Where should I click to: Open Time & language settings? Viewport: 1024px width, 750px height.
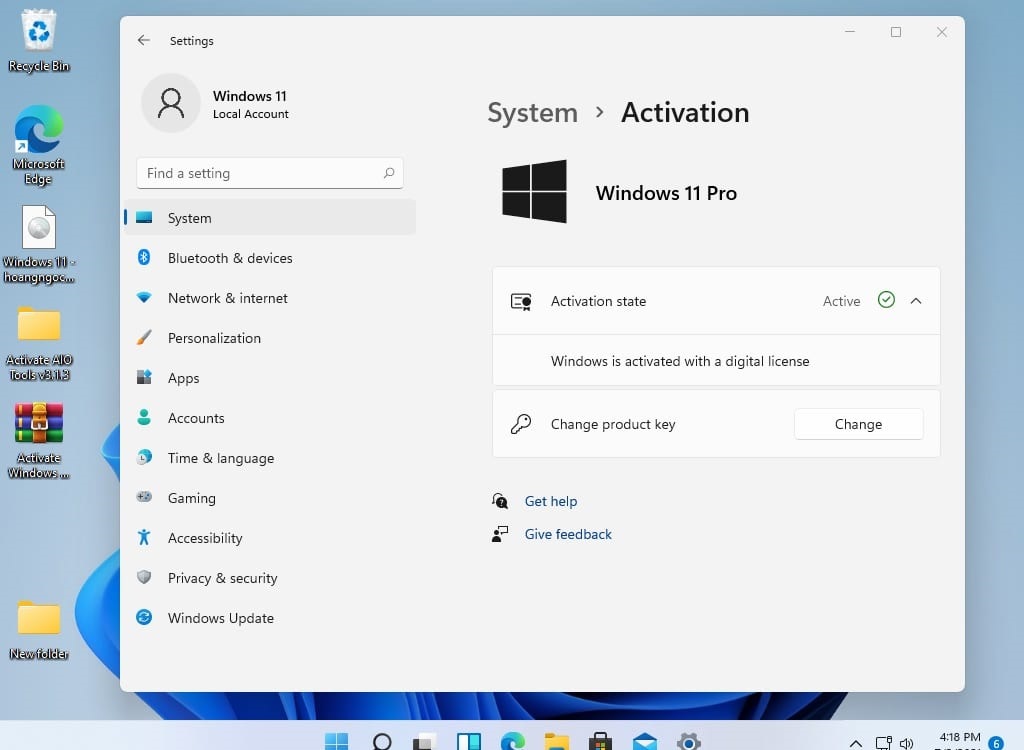[270, 458]
